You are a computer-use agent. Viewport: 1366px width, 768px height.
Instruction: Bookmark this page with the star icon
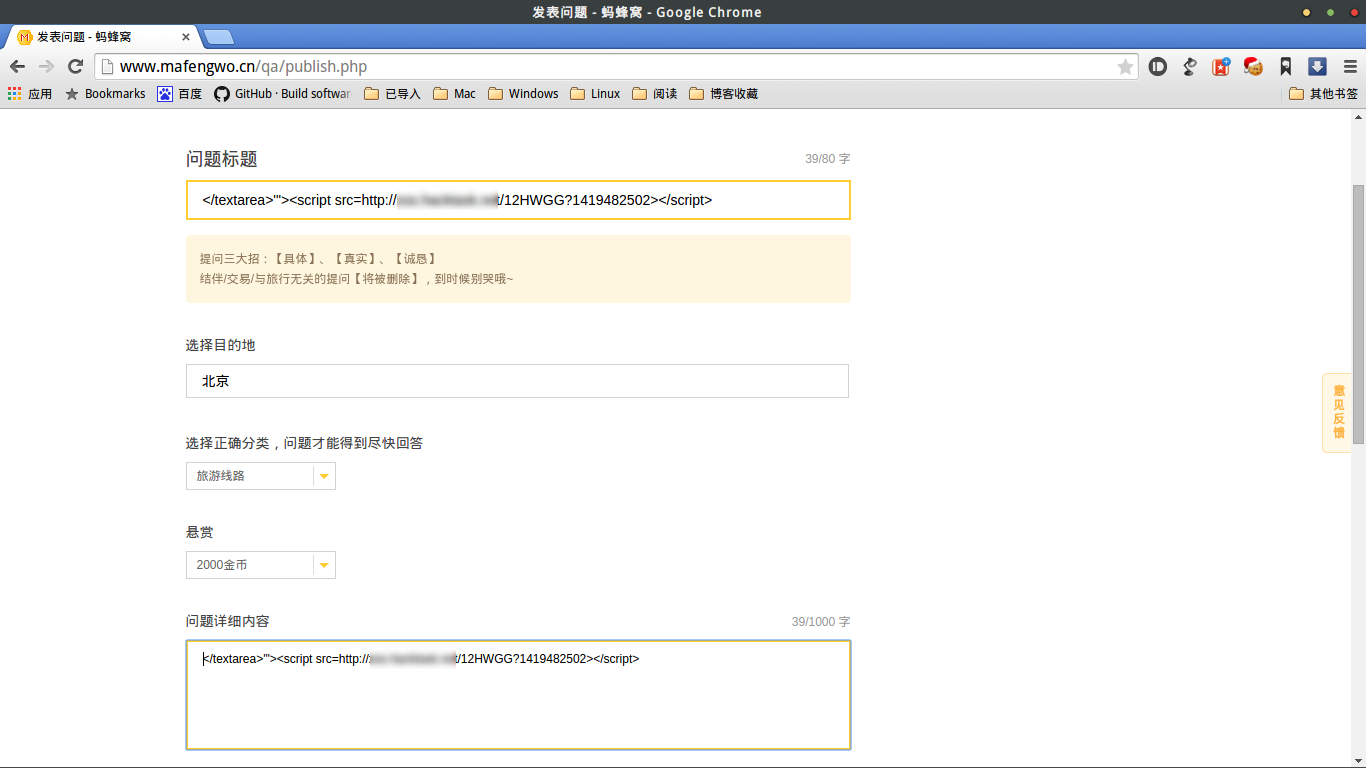[1125, 67]
